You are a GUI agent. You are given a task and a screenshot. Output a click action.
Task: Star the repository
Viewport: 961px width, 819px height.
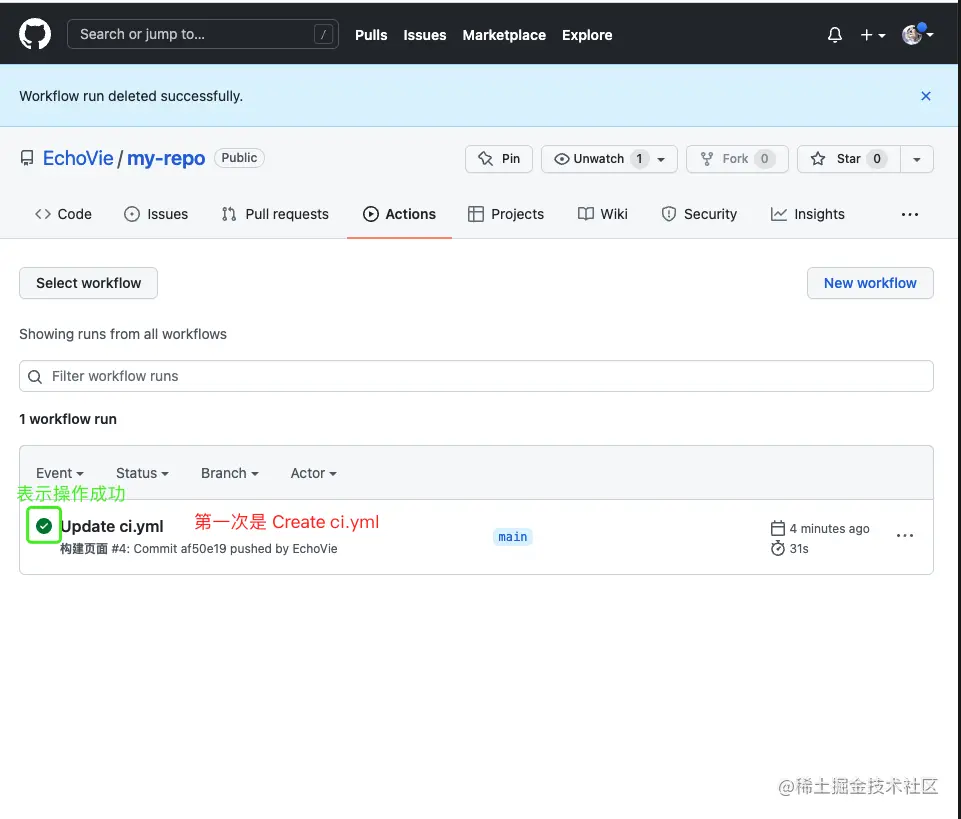(x=848, y=159)
